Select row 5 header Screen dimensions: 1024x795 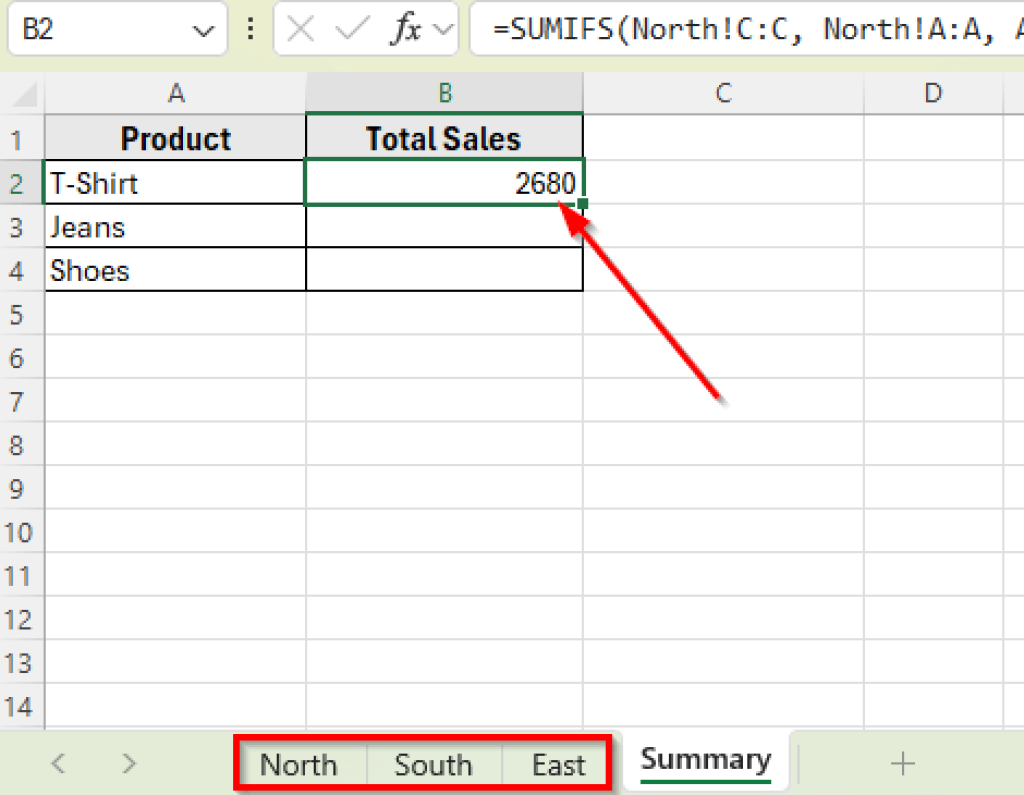point(22,314)
